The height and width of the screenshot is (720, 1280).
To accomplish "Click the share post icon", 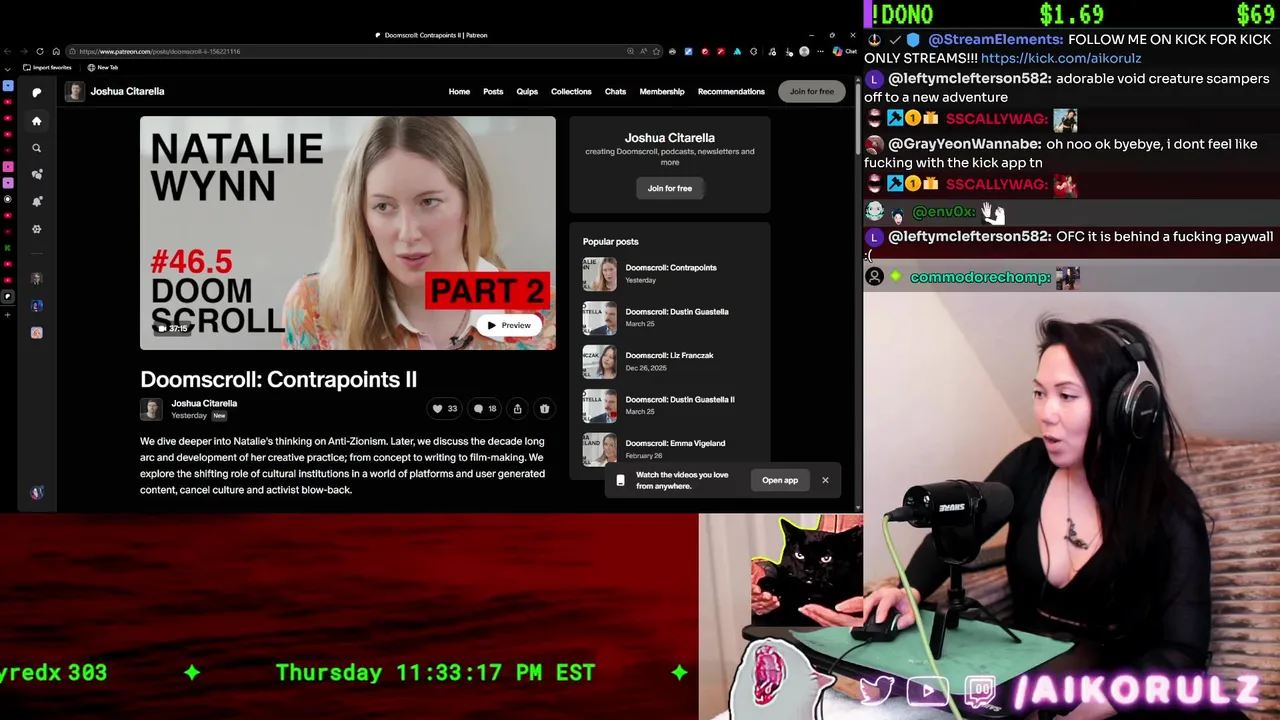I will point(517,408).
